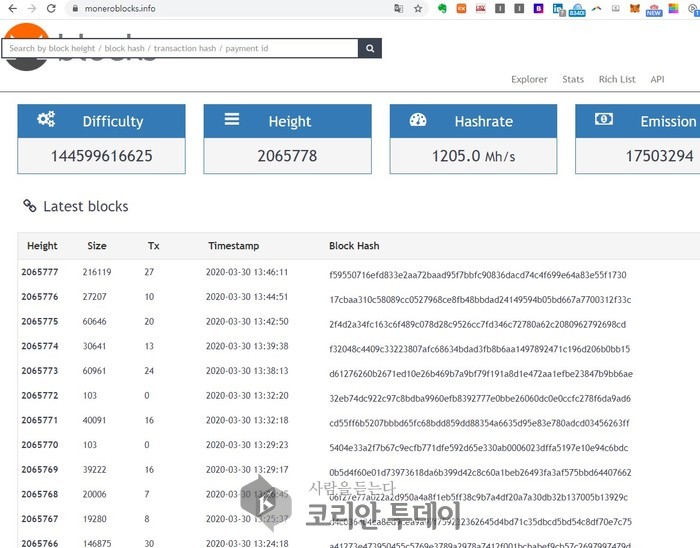Open block hash starting 2f4d2a34fc16
Image resolution: width=700 pixels, height=548 pixels.
point(478,324)
